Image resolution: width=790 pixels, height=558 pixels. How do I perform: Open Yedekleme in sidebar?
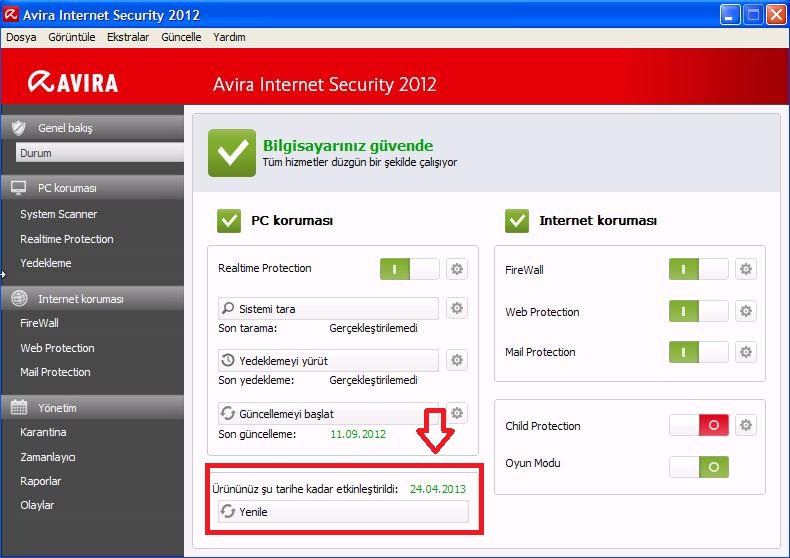click(45, 263)
